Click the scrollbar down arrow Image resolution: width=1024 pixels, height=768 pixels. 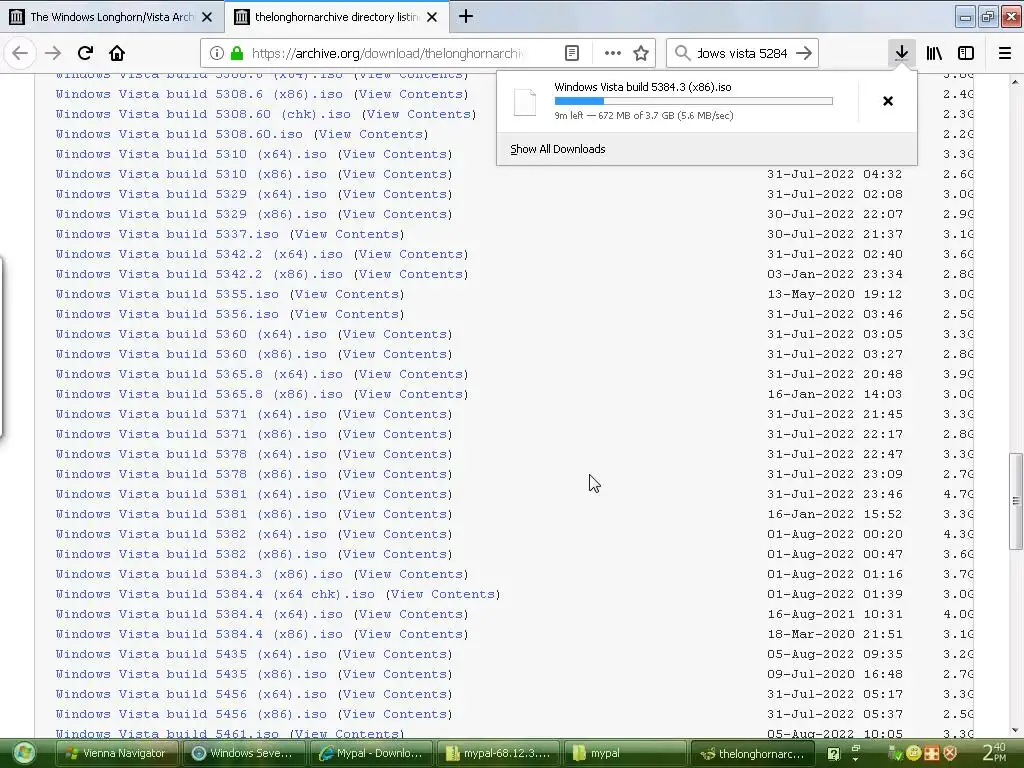tap(1016, 730)
